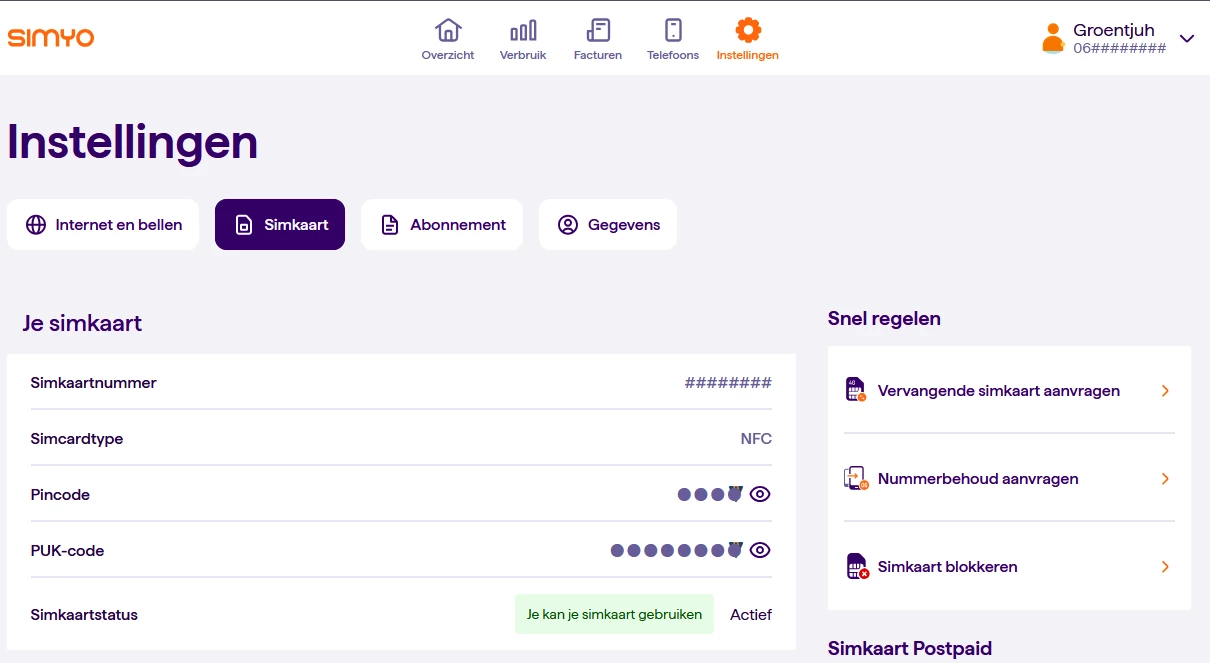This screenshot has height=663, width=1210.
Task: Click the orange user avatar icon
Action: pos(1052,38)
